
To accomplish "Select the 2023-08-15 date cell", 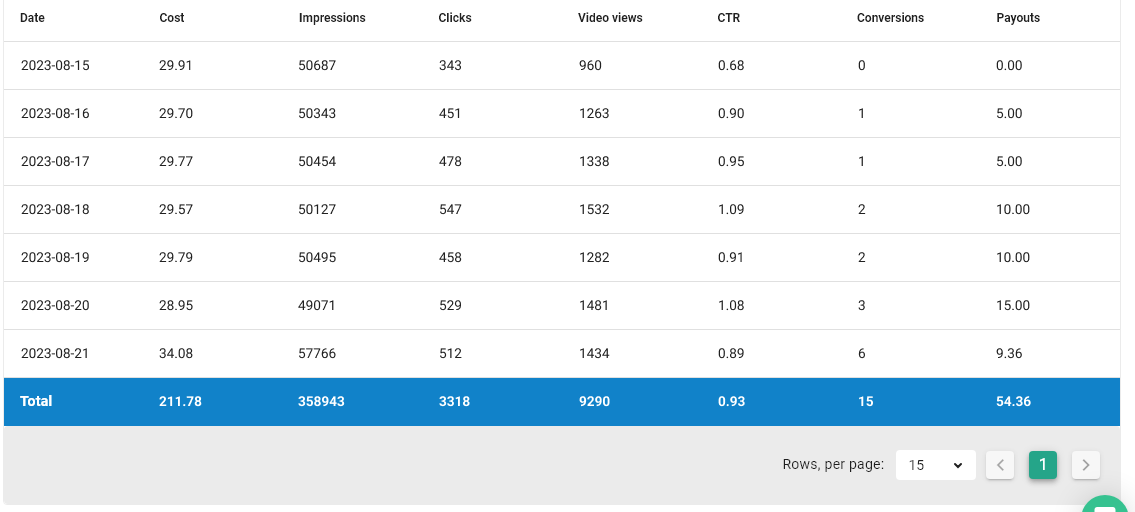I will [x=55, y=66].
